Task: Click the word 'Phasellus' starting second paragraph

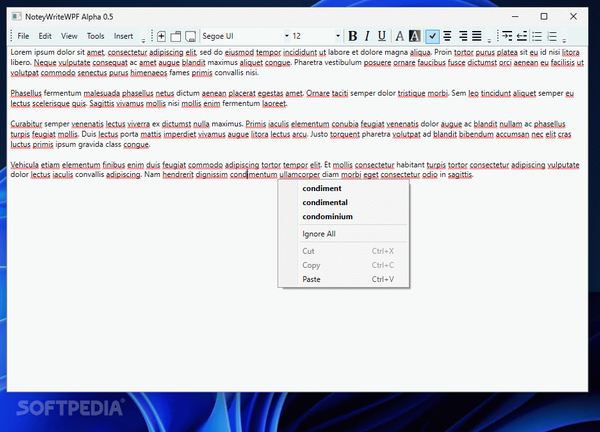Action: pos(26,93)
